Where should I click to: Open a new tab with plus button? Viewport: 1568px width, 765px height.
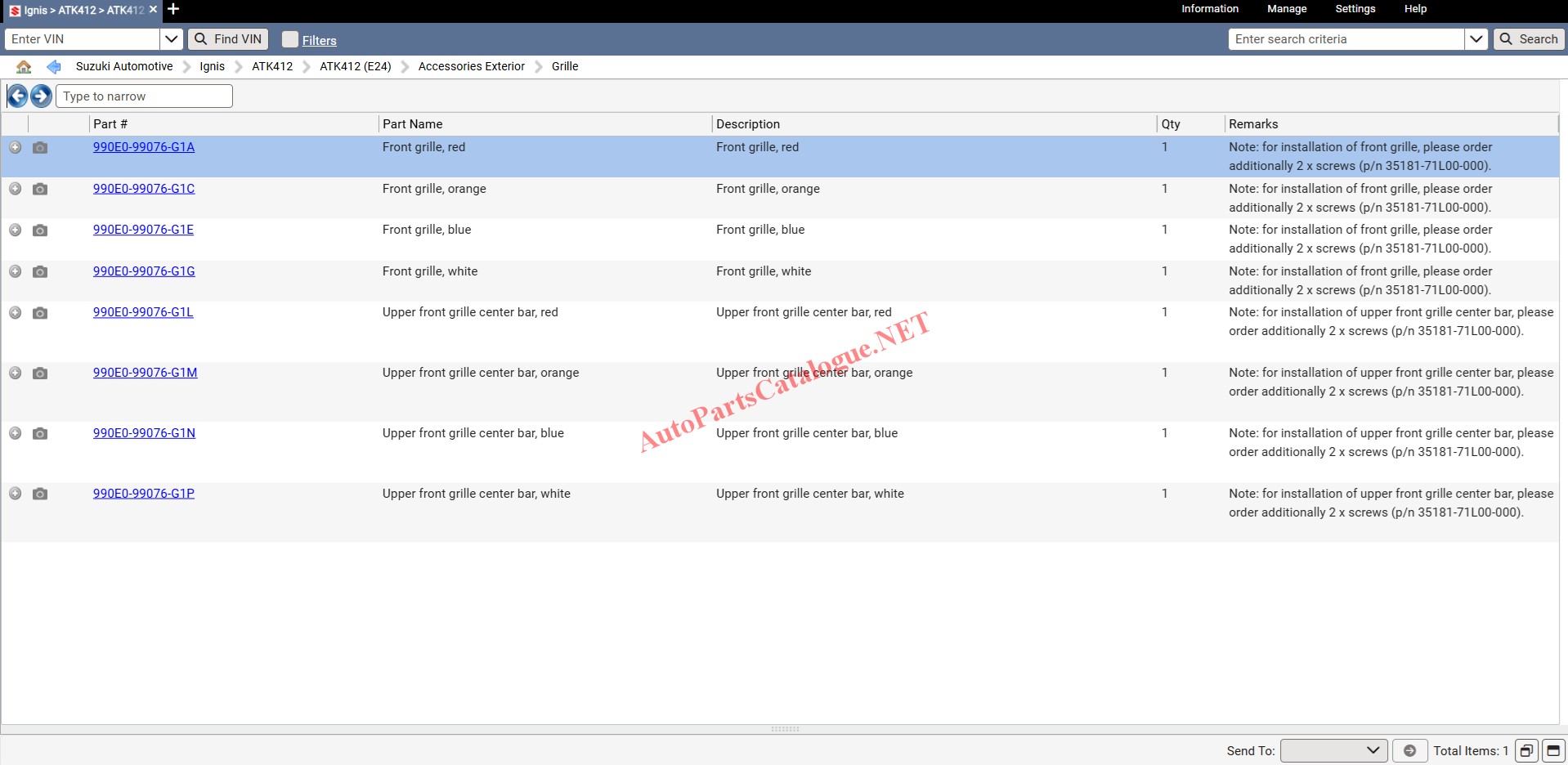173,10
